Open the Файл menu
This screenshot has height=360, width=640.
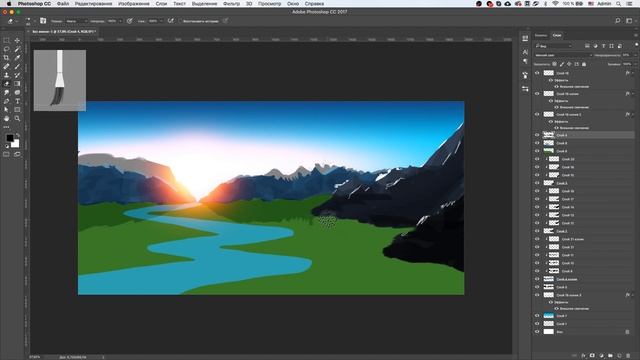coord(63,4)
